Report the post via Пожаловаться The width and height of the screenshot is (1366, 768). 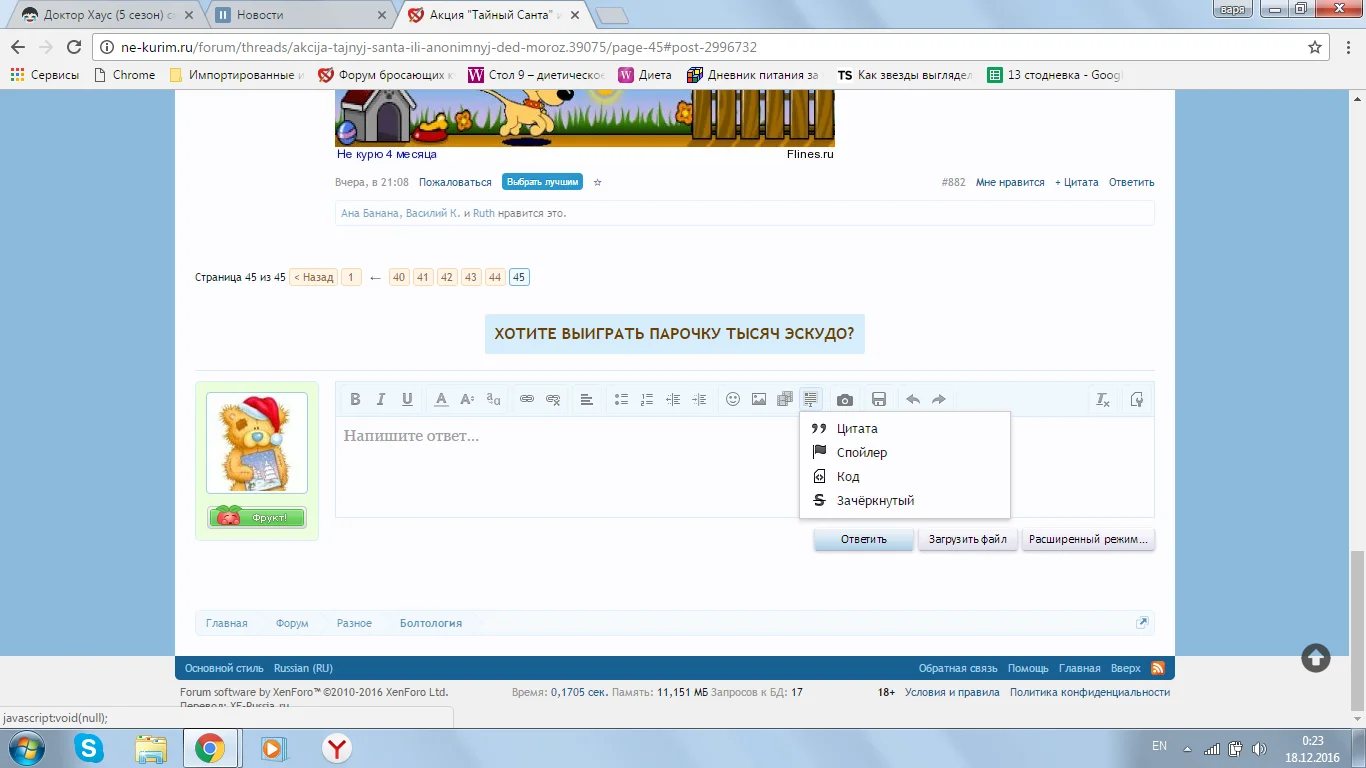[x=455, y=182]
